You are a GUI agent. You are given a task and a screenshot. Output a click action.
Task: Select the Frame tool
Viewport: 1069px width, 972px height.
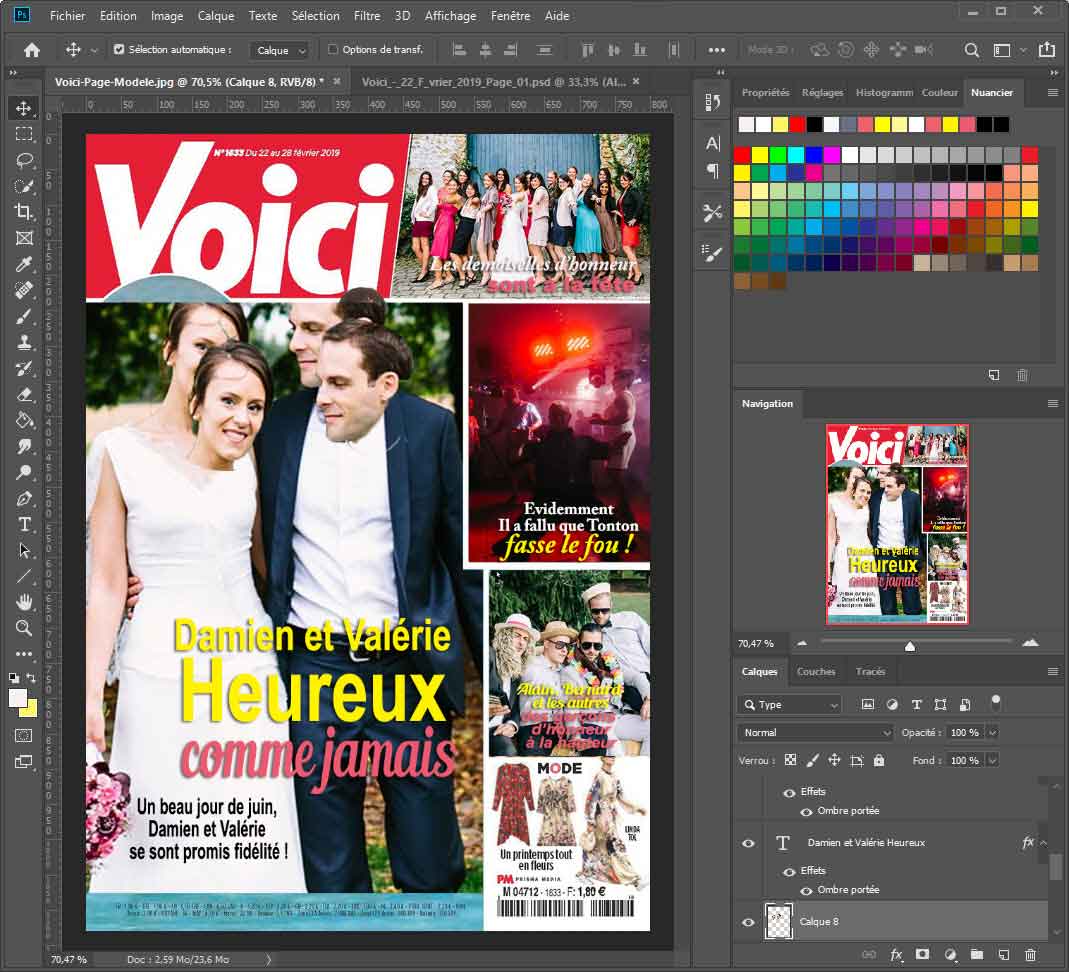point(24,238)
